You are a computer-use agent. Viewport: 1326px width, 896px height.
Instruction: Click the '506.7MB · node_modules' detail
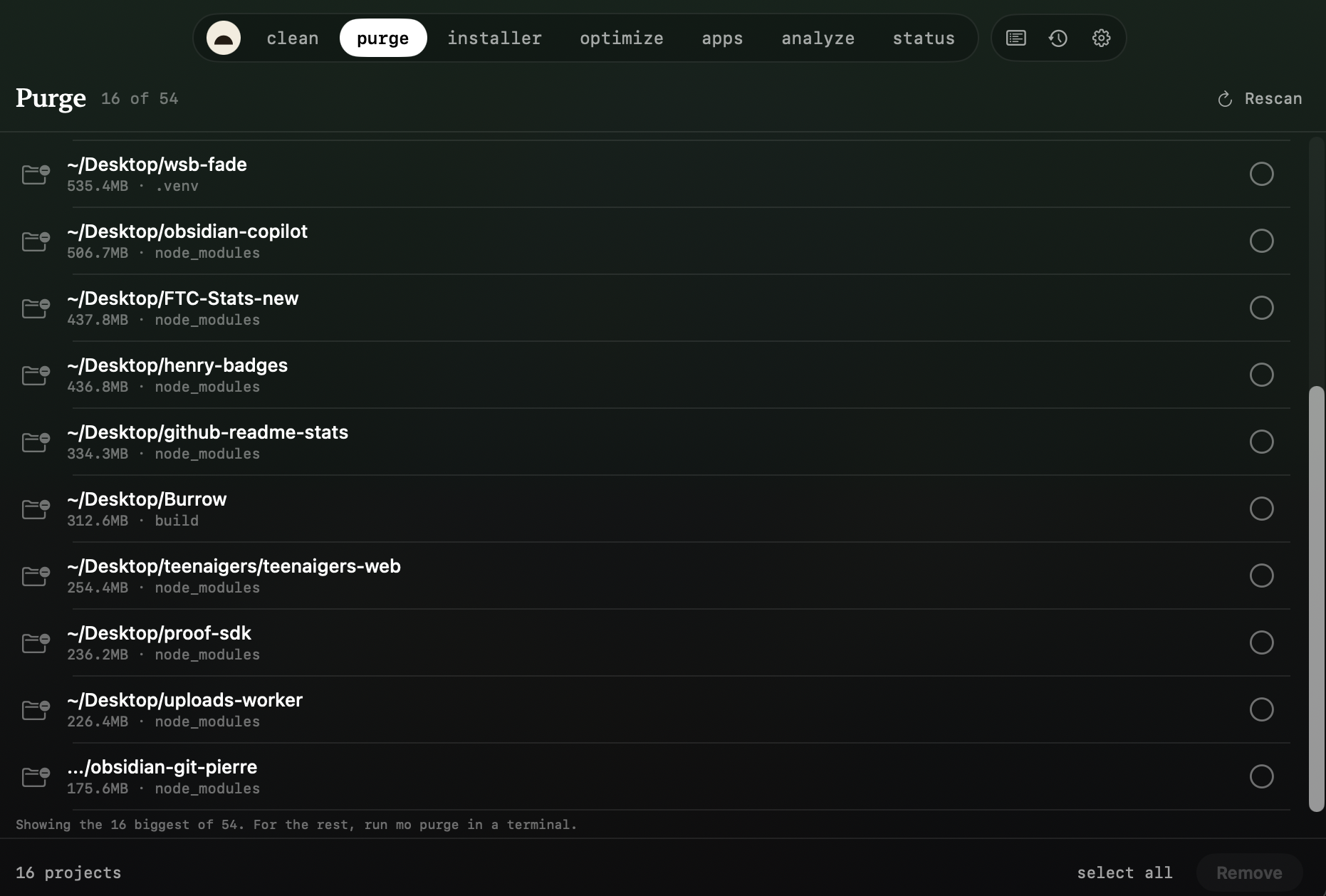point(163,253)
